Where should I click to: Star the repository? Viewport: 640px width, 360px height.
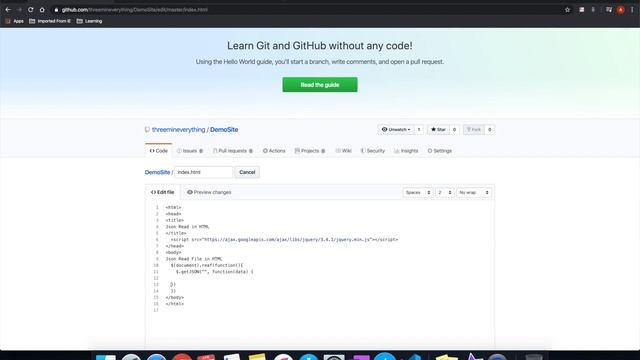click(x=438, y=130)
